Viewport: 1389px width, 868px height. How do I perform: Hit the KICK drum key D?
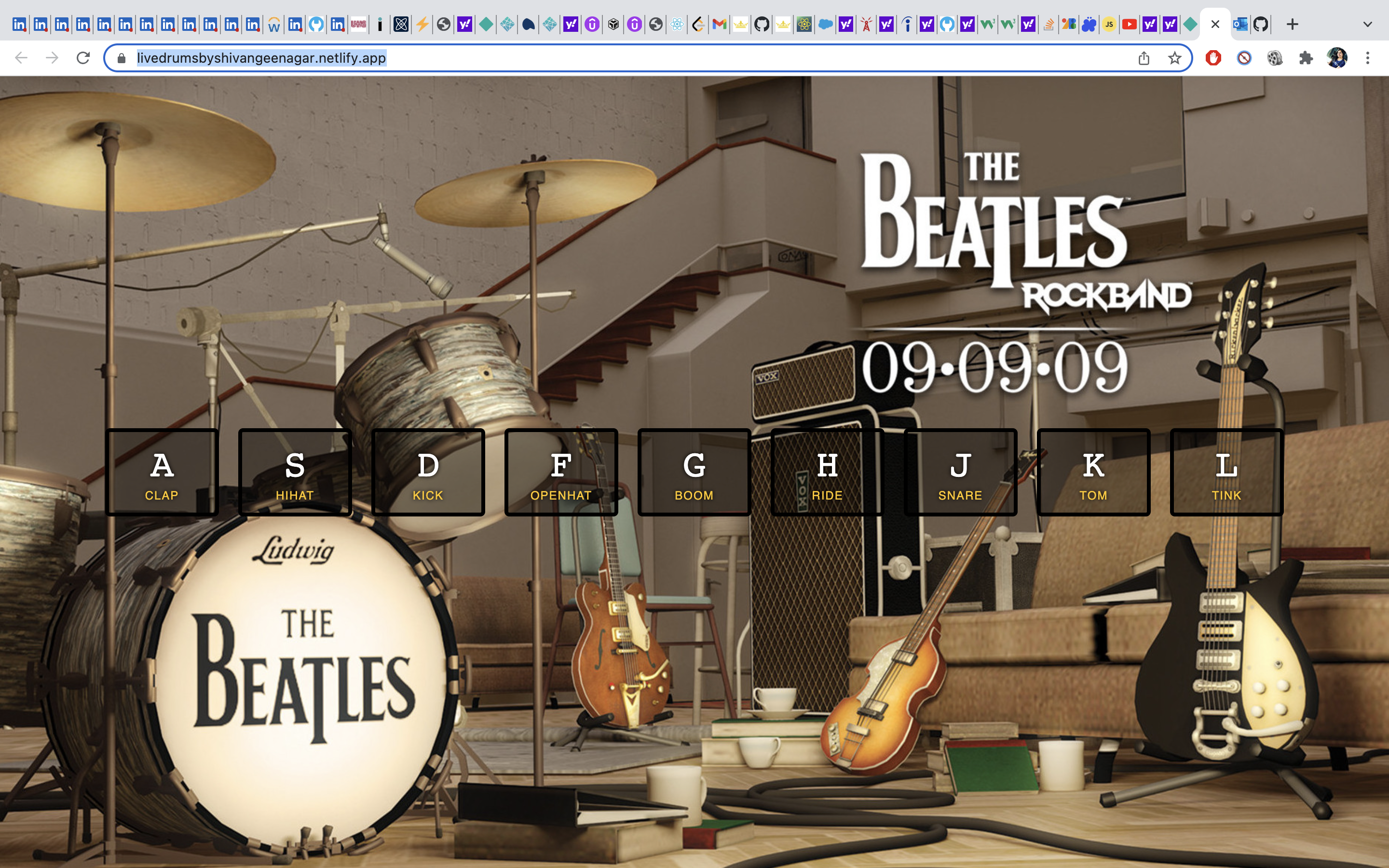[428, 472]
